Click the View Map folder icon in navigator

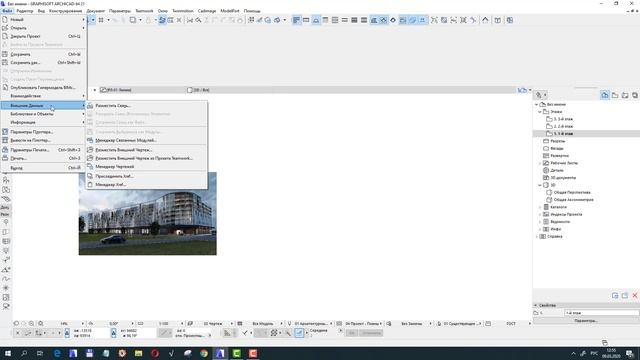(615, 95)
